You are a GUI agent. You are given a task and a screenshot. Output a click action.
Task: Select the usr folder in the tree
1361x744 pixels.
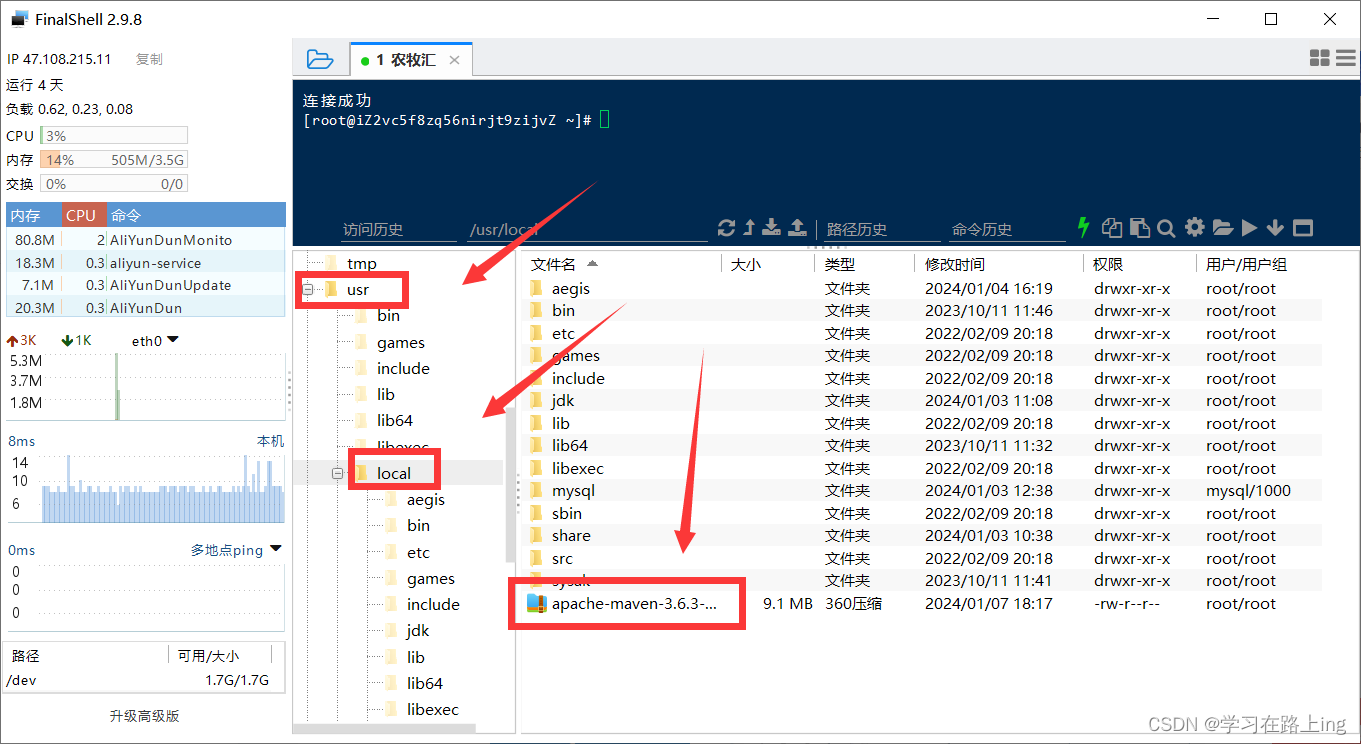pos(358,290)
